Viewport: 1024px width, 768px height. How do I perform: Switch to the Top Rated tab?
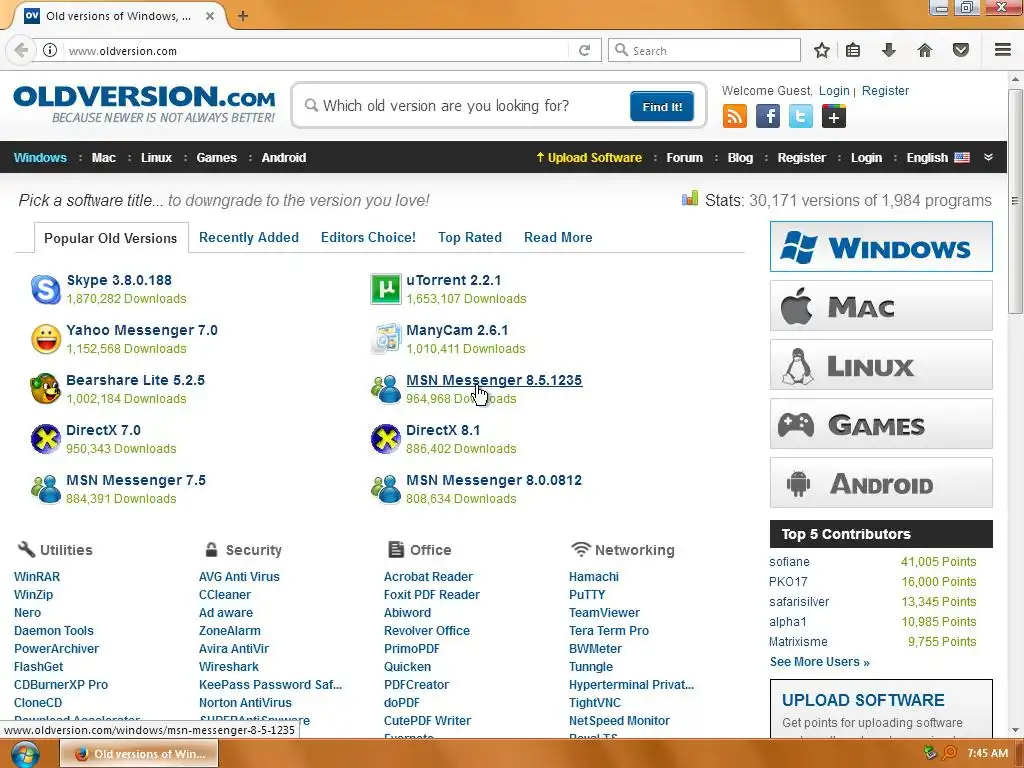[470, 238]
